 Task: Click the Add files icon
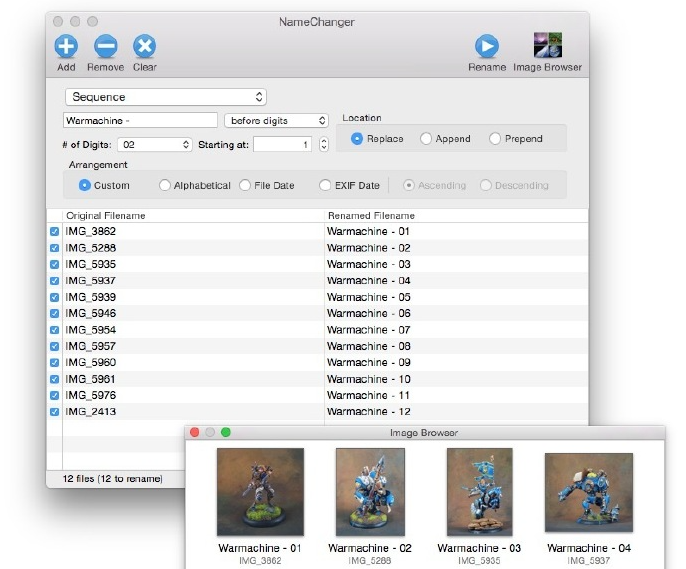pos(66,46)
